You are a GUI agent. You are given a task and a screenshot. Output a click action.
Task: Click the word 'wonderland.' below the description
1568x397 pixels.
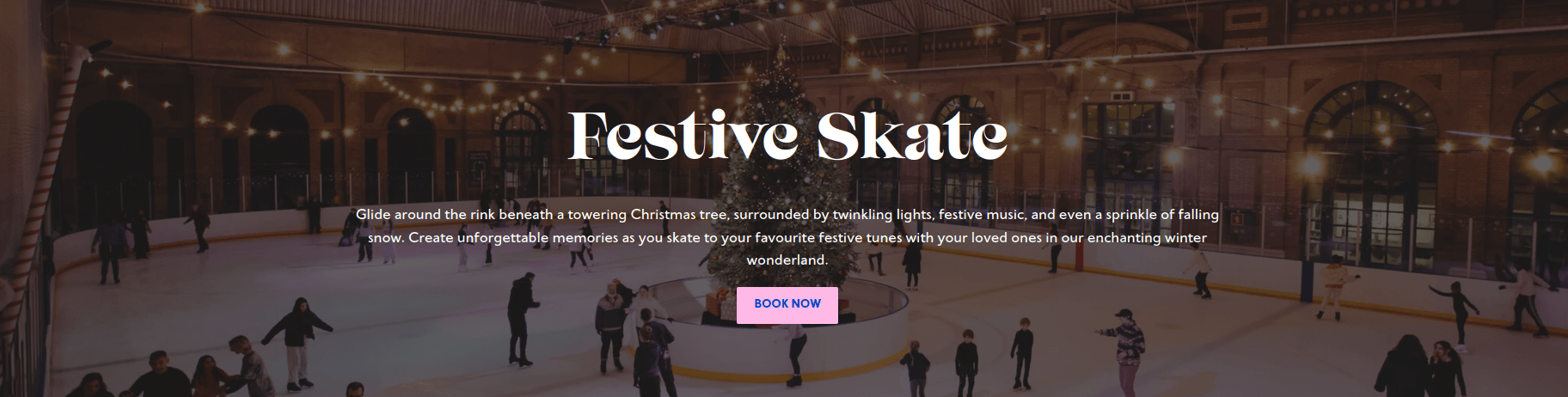(x=787, y=260)
